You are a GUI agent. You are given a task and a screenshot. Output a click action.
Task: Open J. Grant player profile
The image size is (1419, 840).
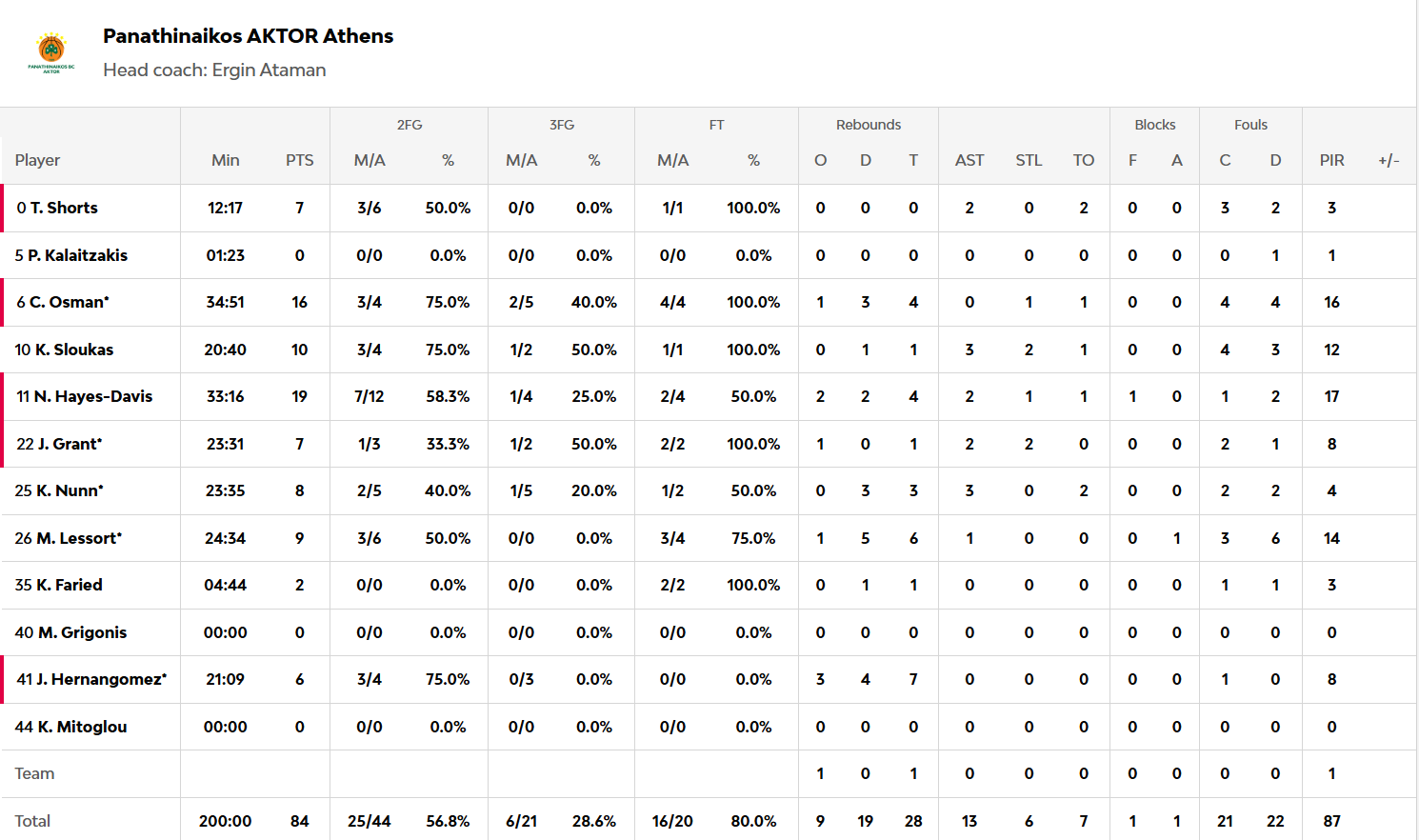(69, 444)
